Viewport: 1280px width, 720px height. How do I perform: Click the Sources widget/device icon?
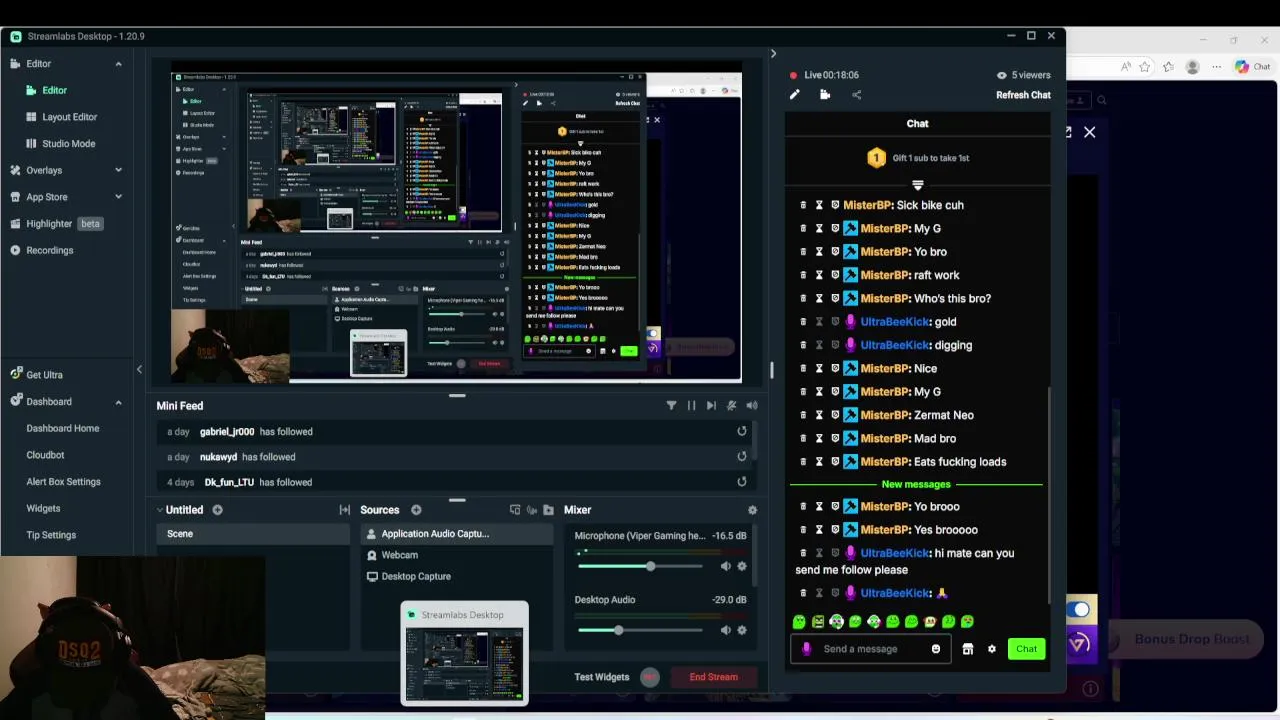click(x=515, y=510)
